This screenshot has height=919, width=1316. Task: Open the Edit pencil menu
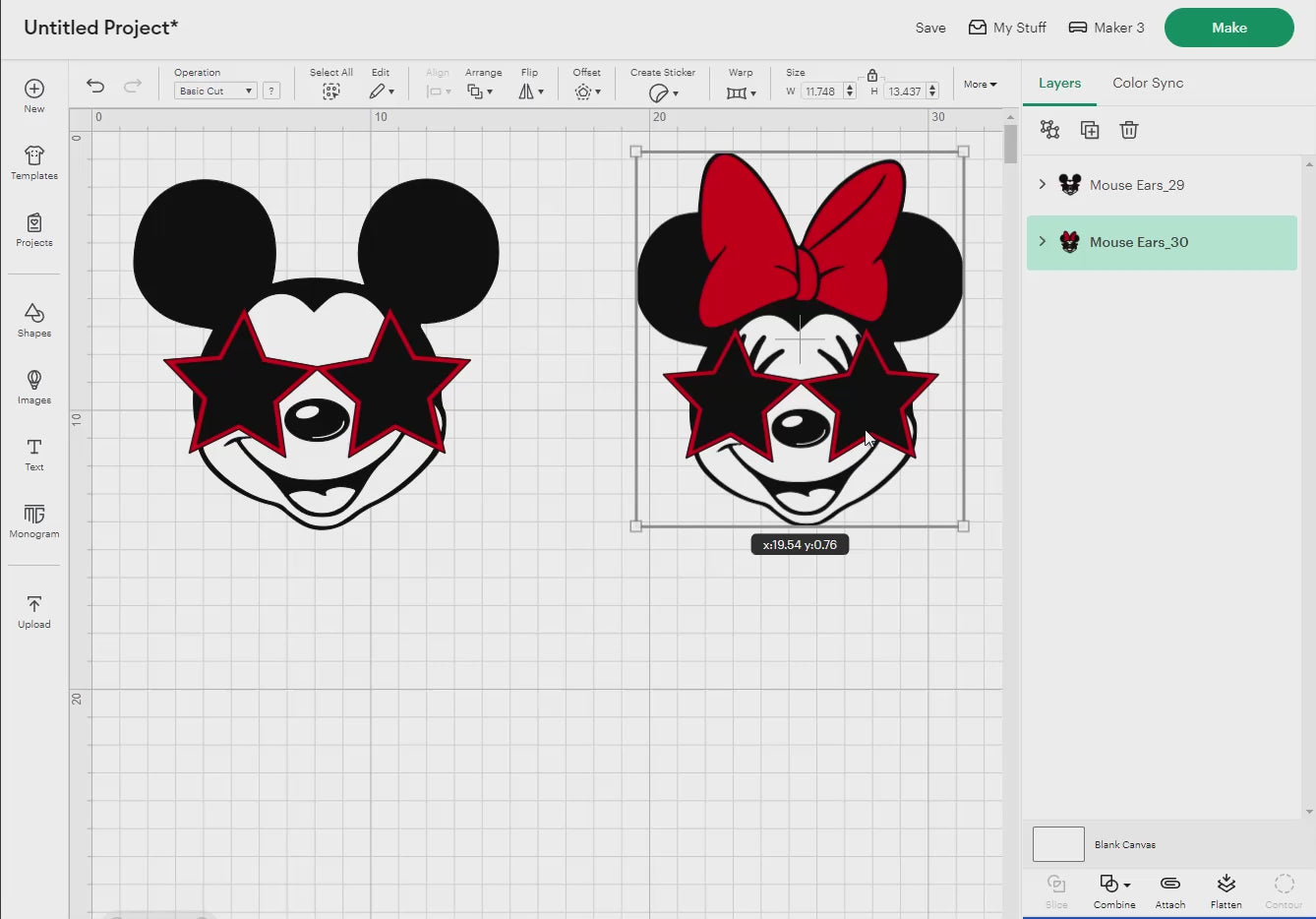382,92
